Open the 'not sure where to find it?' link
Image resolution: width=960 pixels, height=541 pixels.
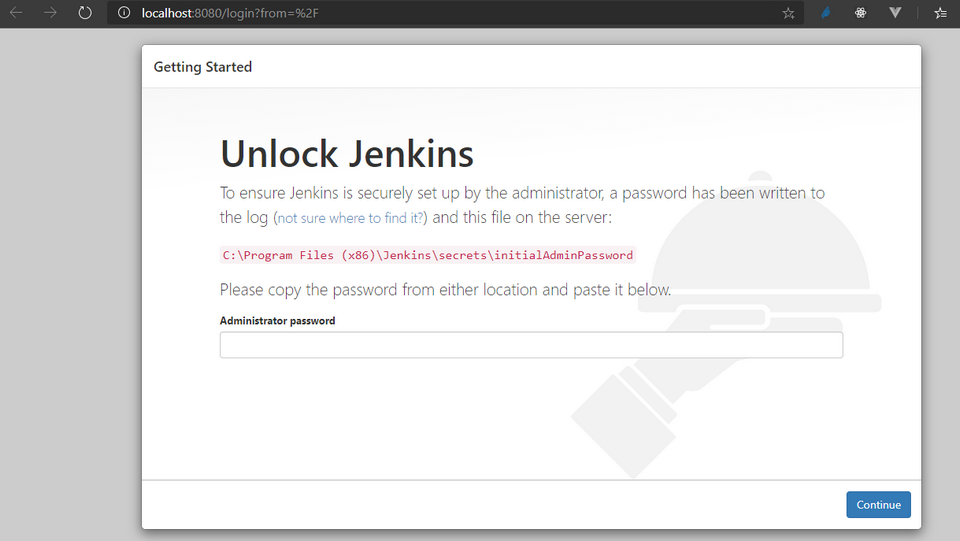coord(350,218)
